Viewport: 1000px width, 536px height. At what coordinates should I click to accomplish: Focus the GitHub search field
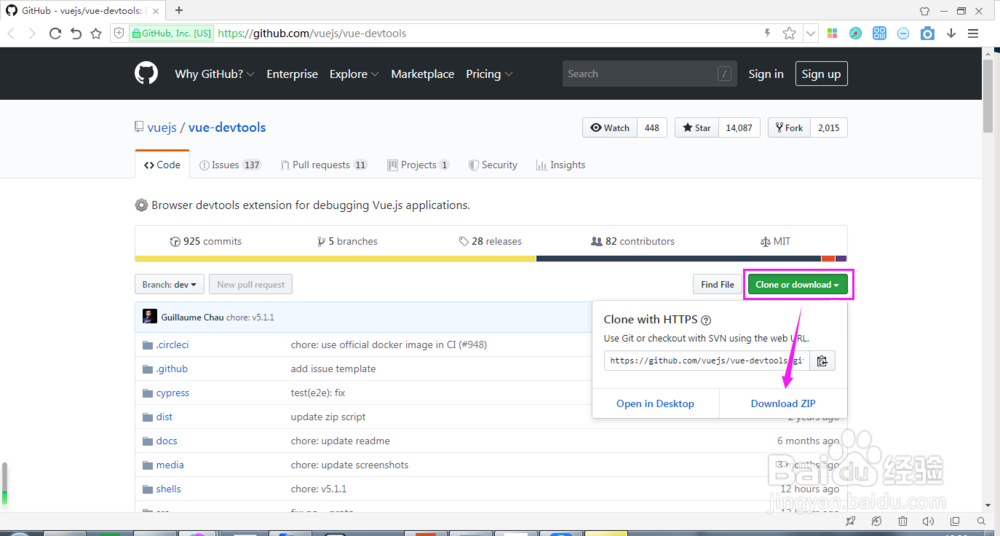[x=650, y=73]
